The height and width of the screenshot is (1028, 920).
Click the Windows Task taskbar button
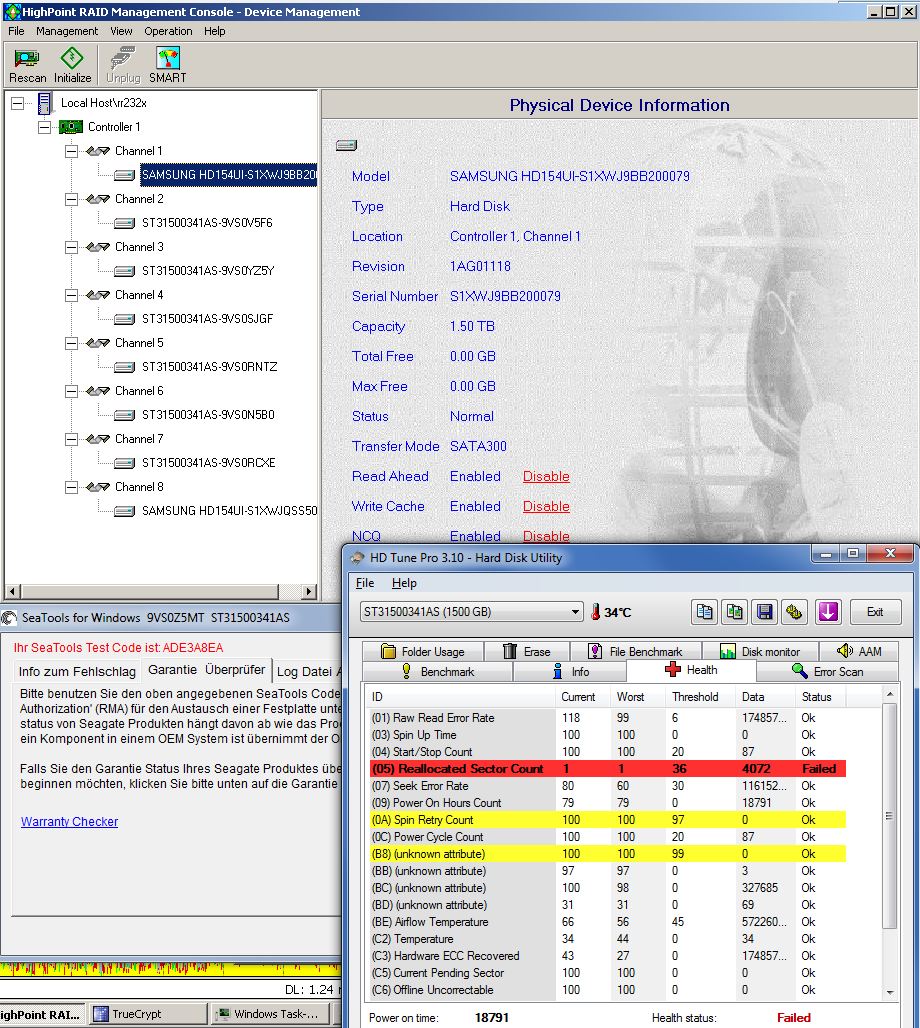tap(270, 1014)
